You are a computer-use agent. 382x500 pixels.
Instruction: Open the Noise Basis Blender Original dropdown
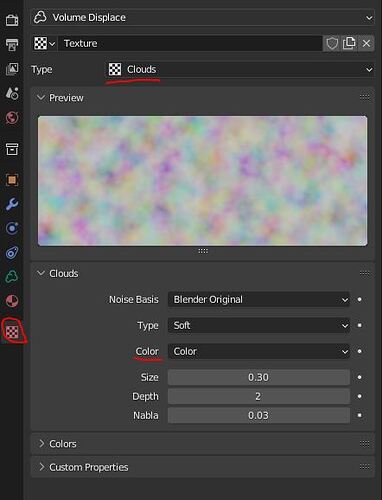point(259,299)
